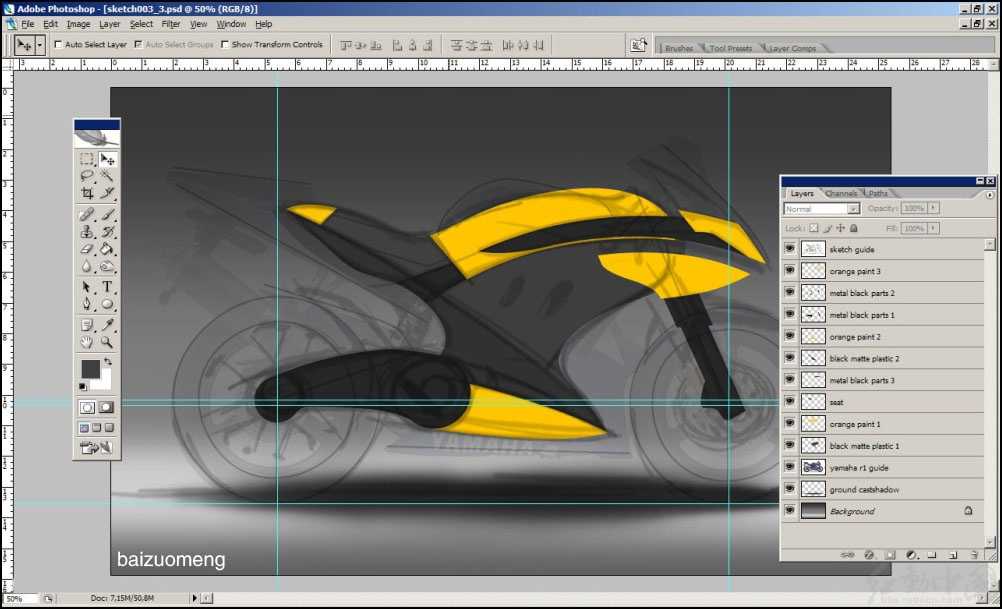Select the Eyedropper tool

click(107, 326)
